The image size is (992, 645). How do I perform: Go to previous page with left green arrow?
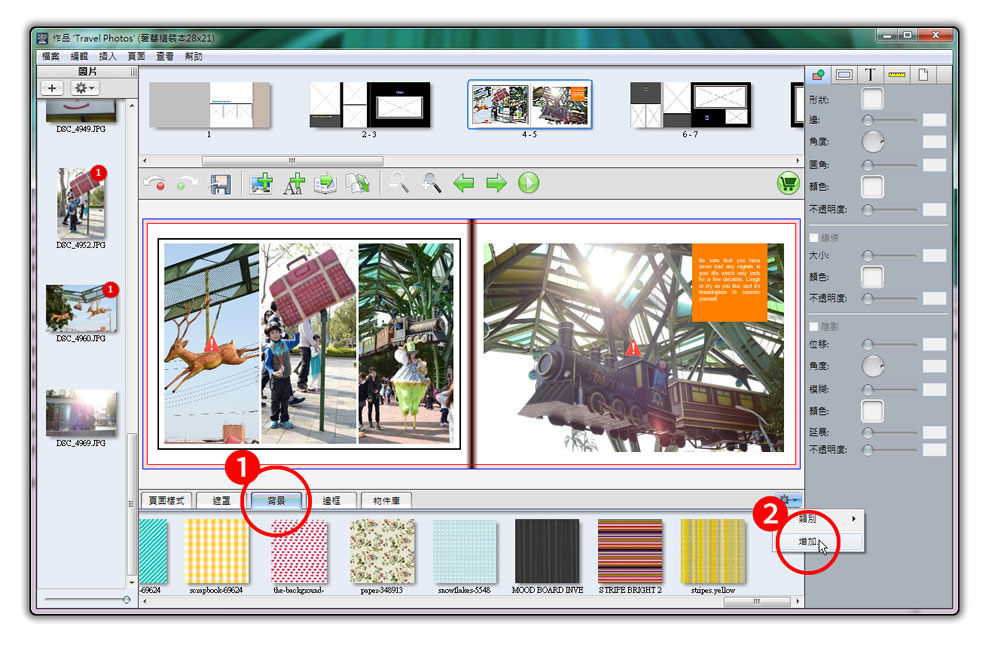[x=463, y=183]
